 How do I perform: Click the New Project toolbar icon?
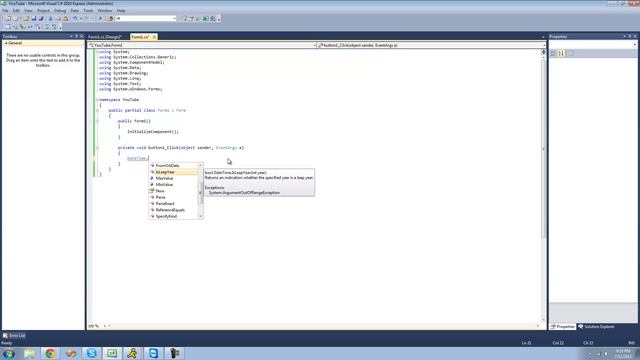[x=8, y=19]
